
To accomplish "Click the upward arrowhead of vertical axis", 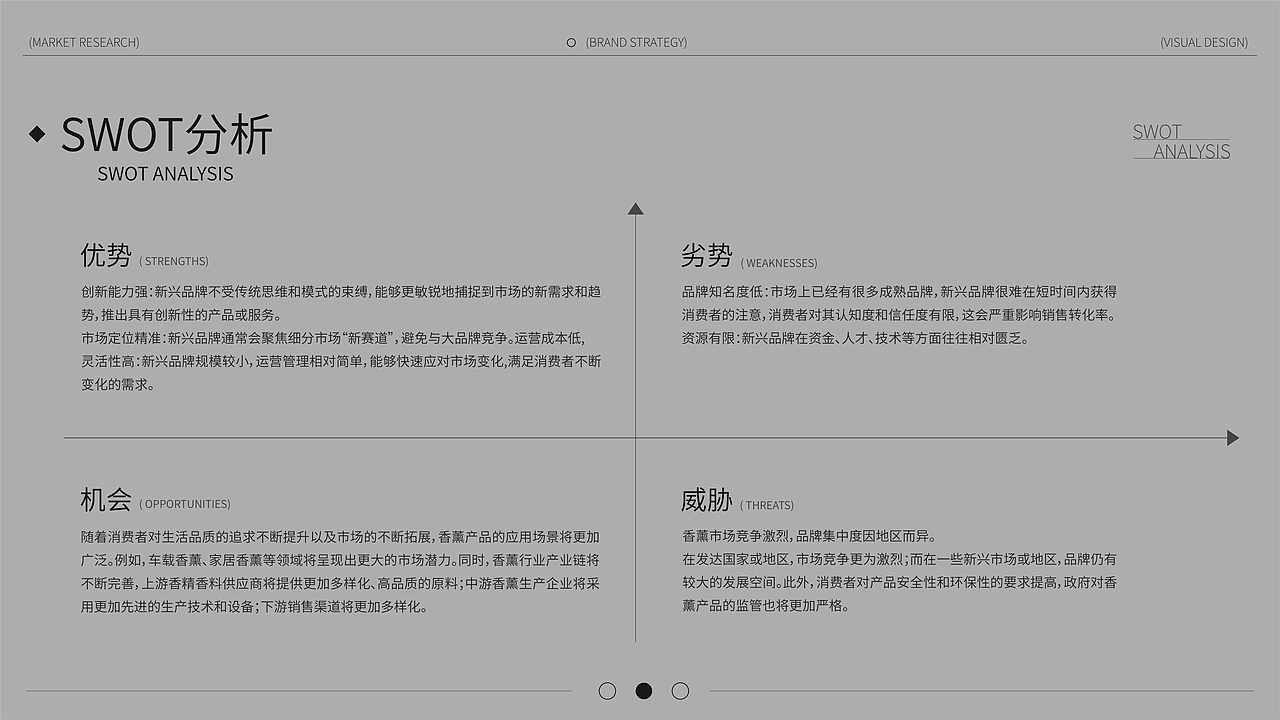I will [x=635, y=209].
